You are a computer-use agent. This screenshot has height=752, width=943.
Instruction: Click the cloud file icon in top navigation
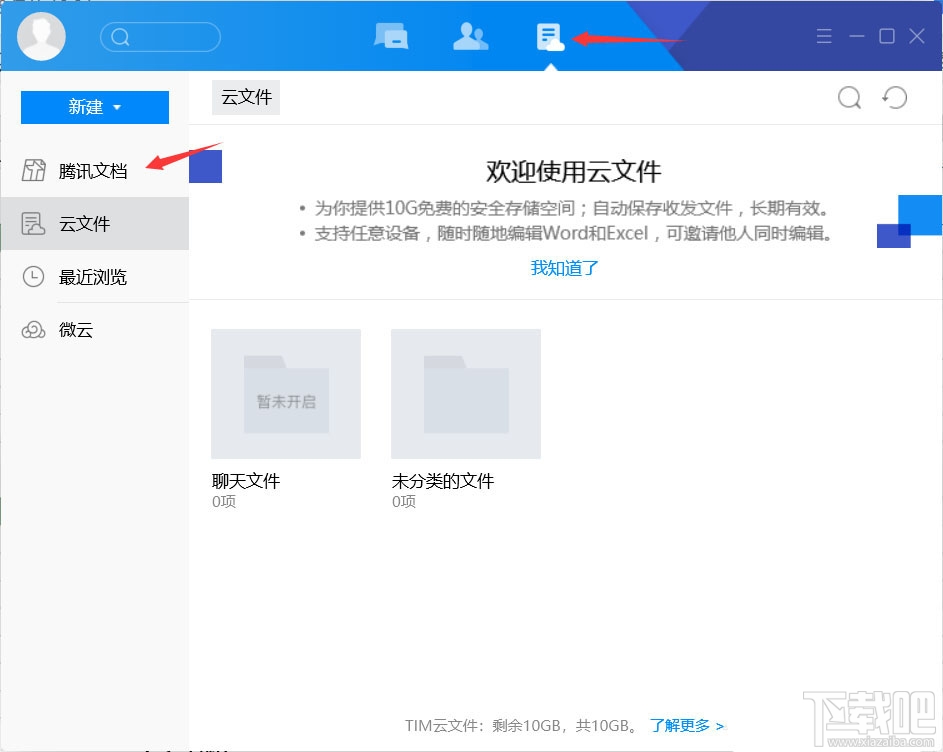(x=549, y=36)
